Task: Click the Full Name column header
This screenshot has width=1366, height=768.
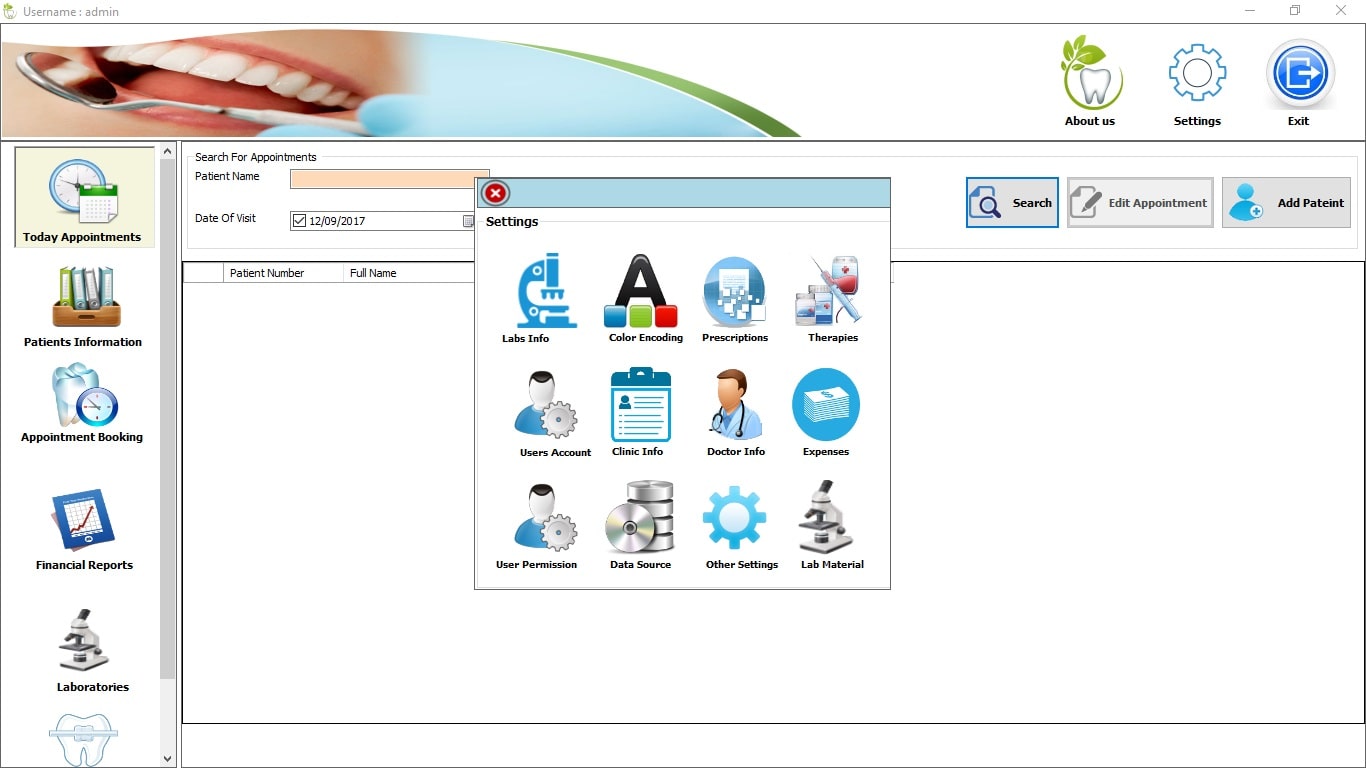Action: point(409,273)
